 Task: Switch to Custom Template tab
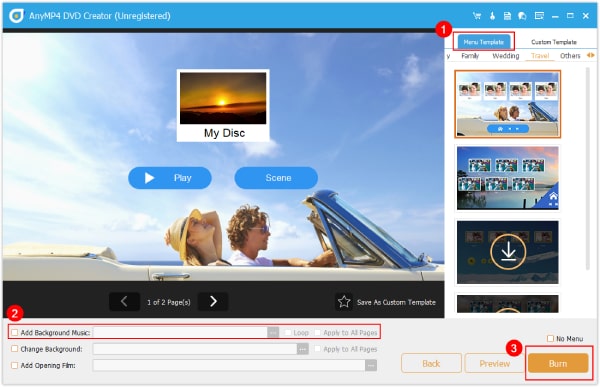tap(554, 42)
